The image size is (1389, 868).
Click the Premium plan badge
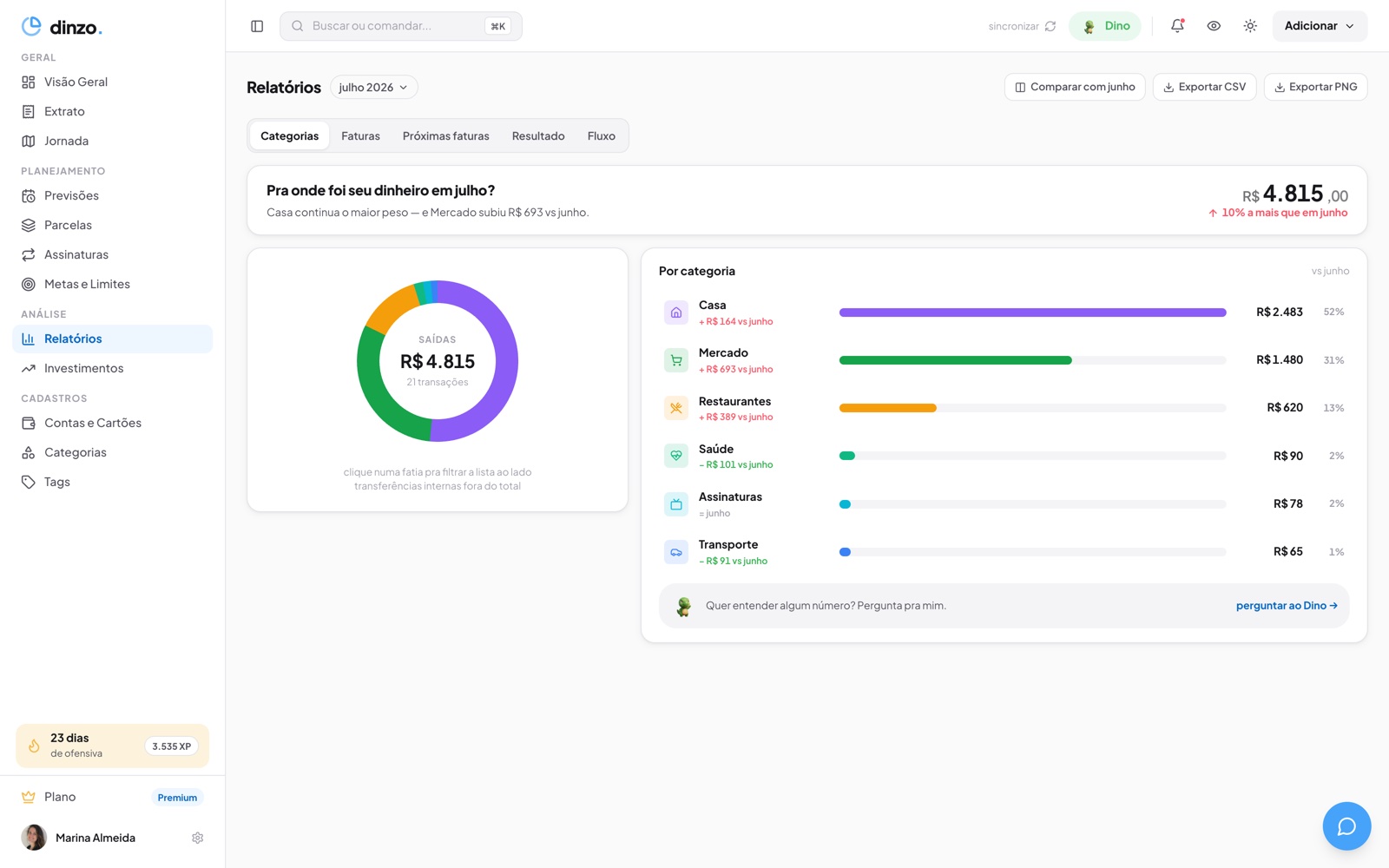click(177, 797)
